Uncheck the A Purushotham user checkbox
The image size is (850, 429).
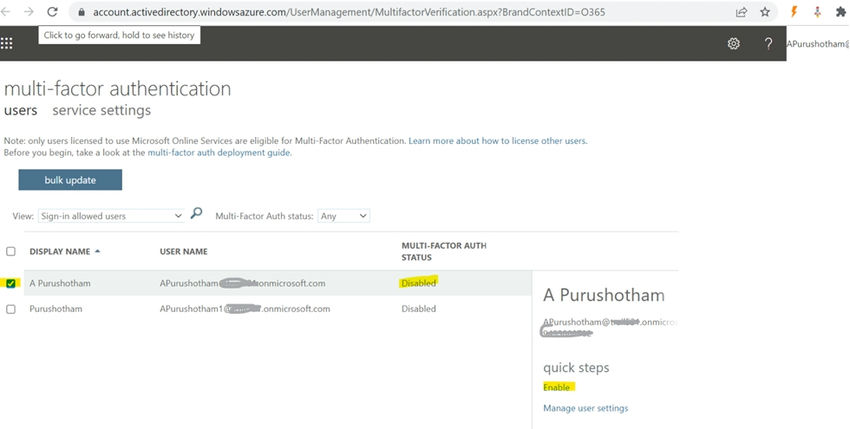point(11,283)
